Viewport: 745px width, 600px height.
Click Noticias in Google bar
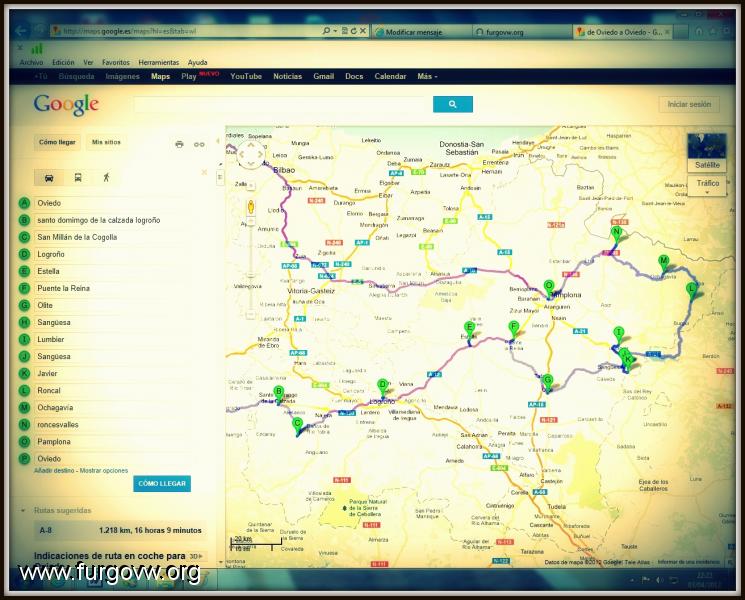coord(287,76)
